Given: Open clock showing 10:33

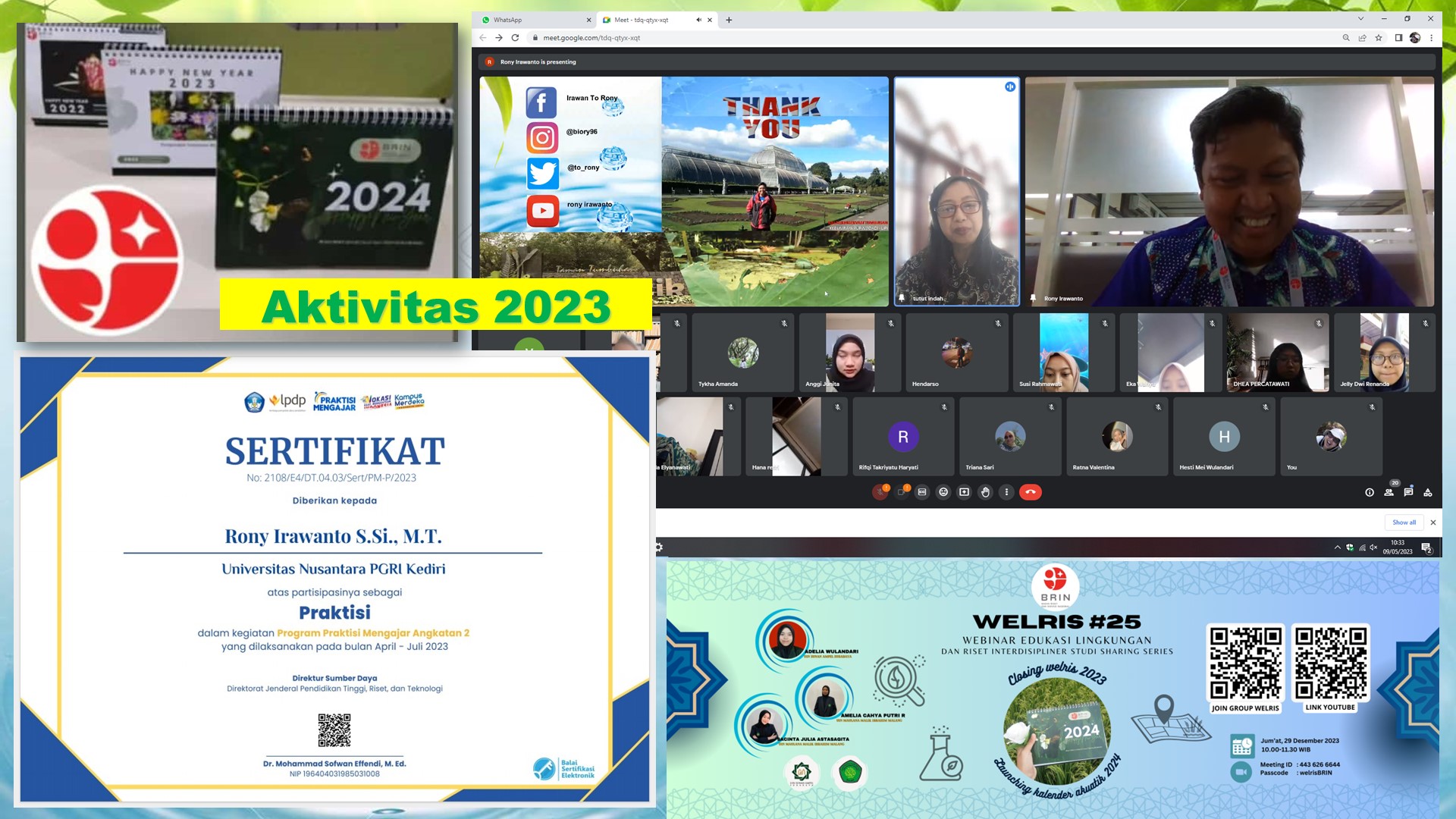Looking at the screenshot, I should pyautogui.click(x=1398, y=548).
